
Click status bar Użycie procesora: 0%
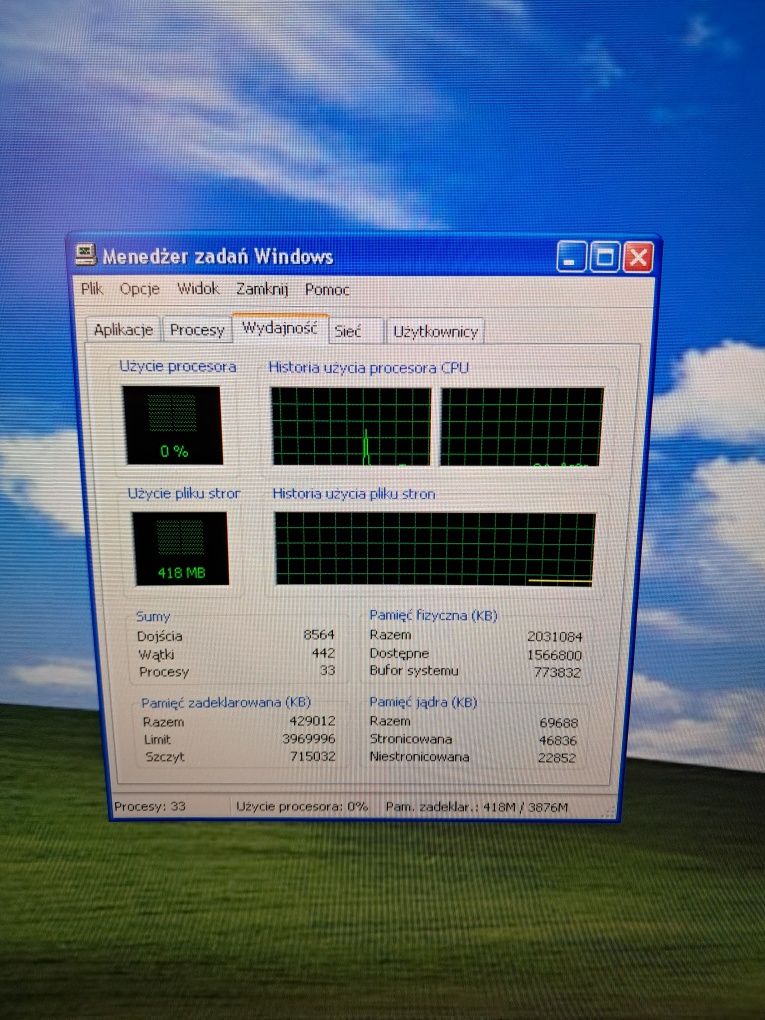[302, 807]
